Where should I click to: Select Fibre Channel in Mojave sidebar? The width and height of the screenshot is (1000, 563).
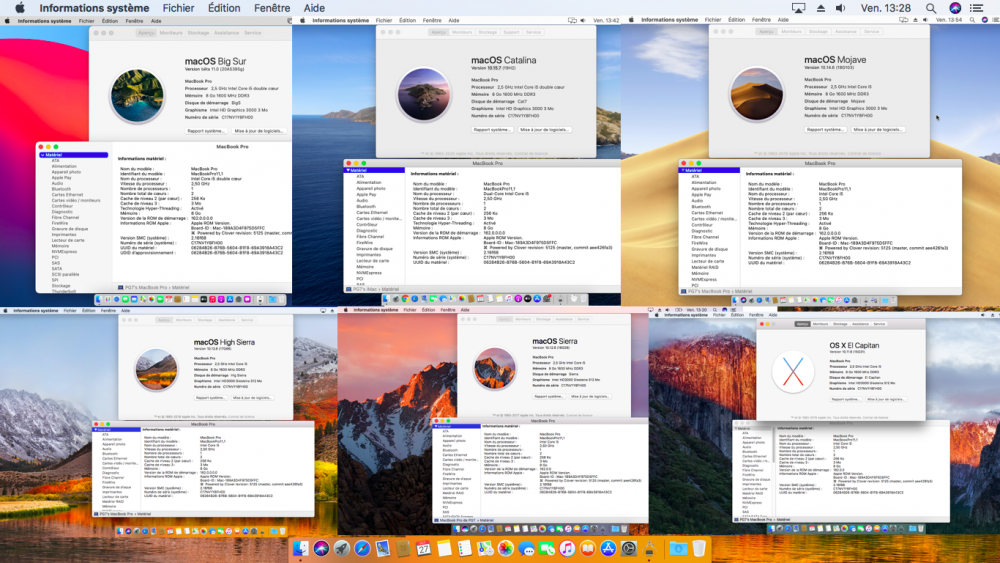[705, 237]
